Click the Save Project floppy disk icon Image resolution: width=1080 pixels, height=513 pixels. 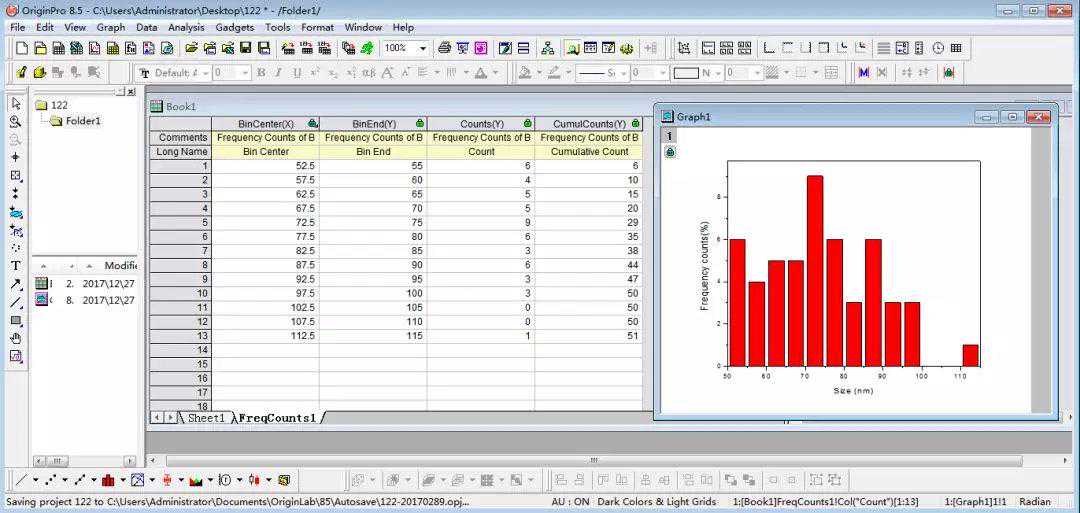pyautogui.click(x=245, y=48)
